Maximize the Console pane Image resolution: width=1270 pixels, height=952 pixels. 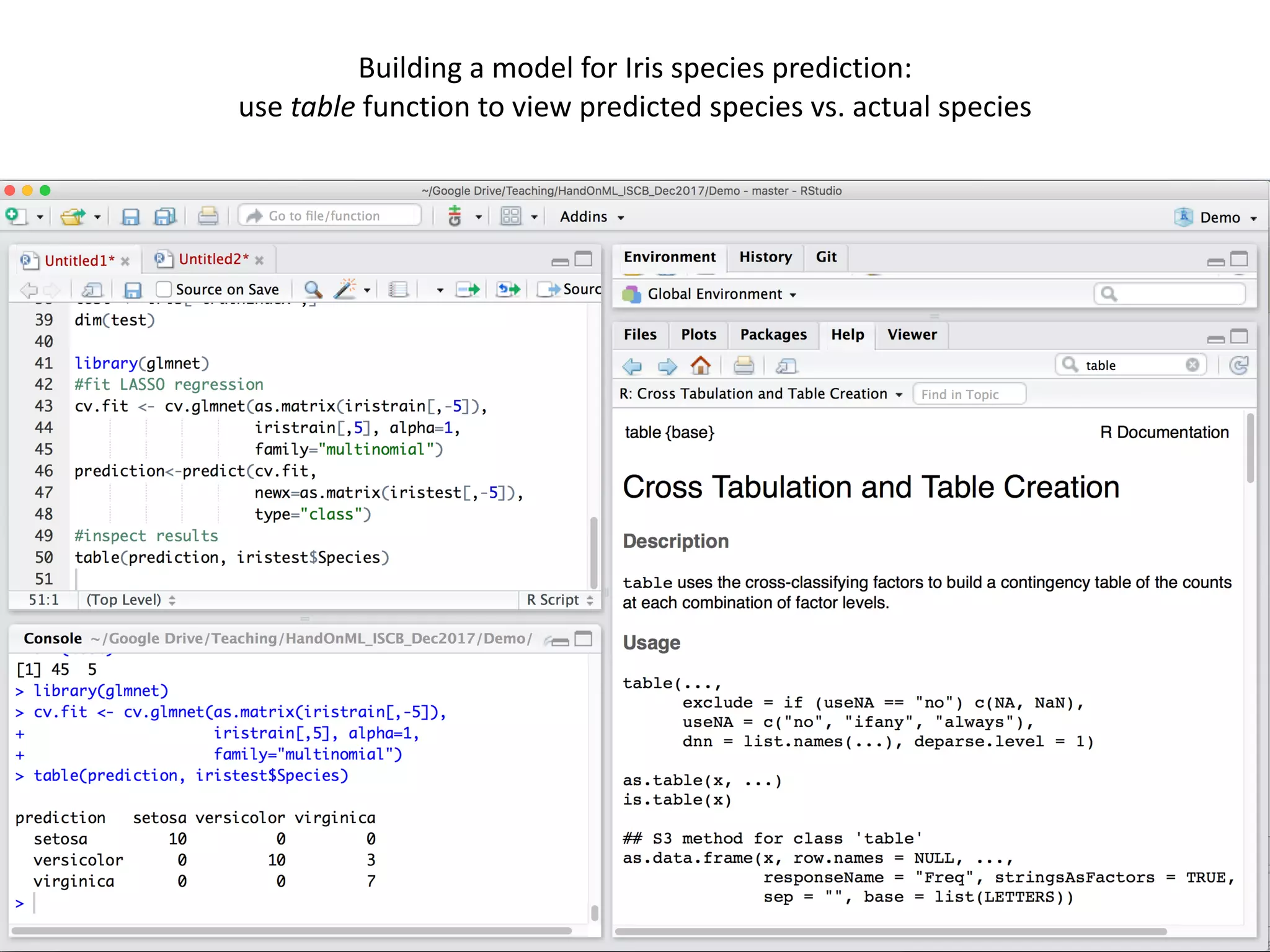(584, 639)
